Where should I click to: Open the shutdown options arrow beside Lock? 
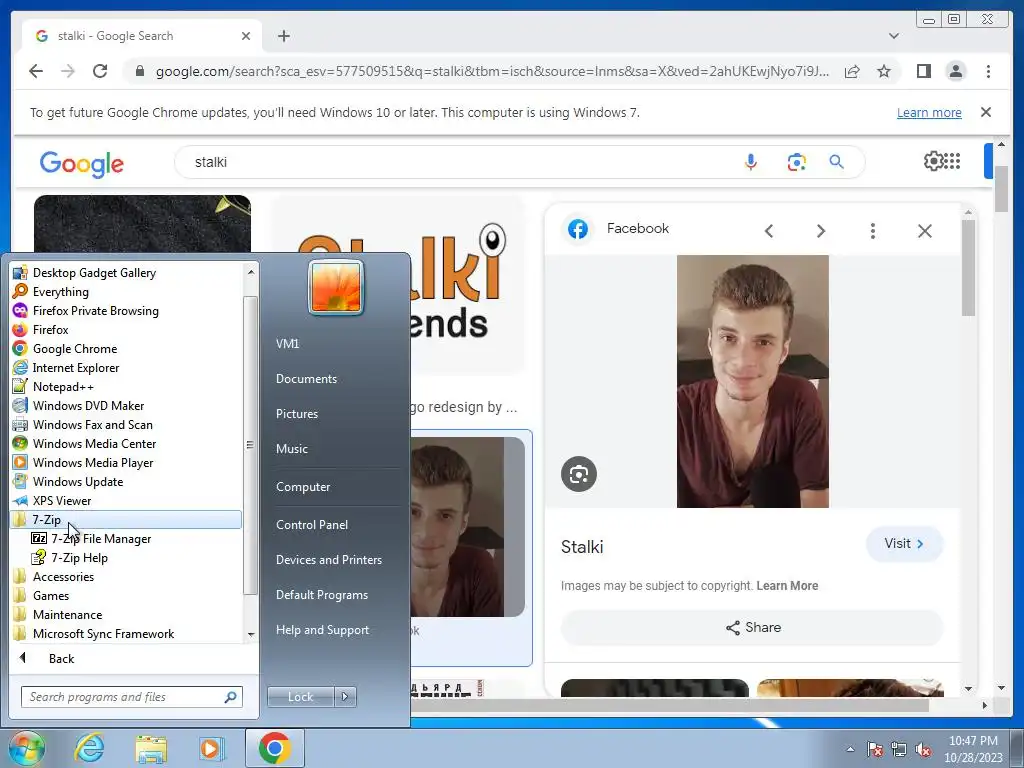(345, 697)
